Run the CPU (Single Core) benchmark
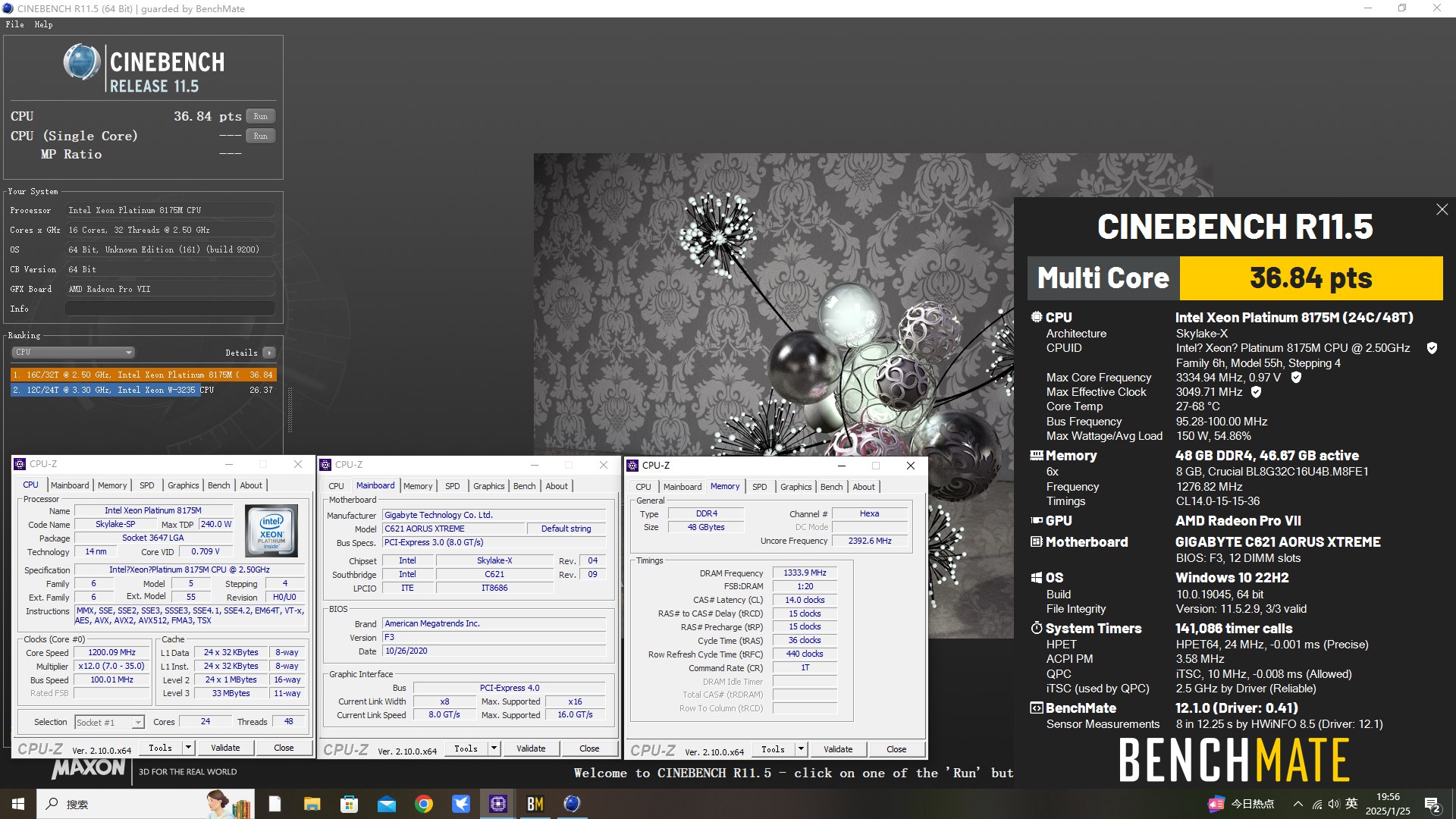The width and height of the screenshot is (1456, 819). 260,136
